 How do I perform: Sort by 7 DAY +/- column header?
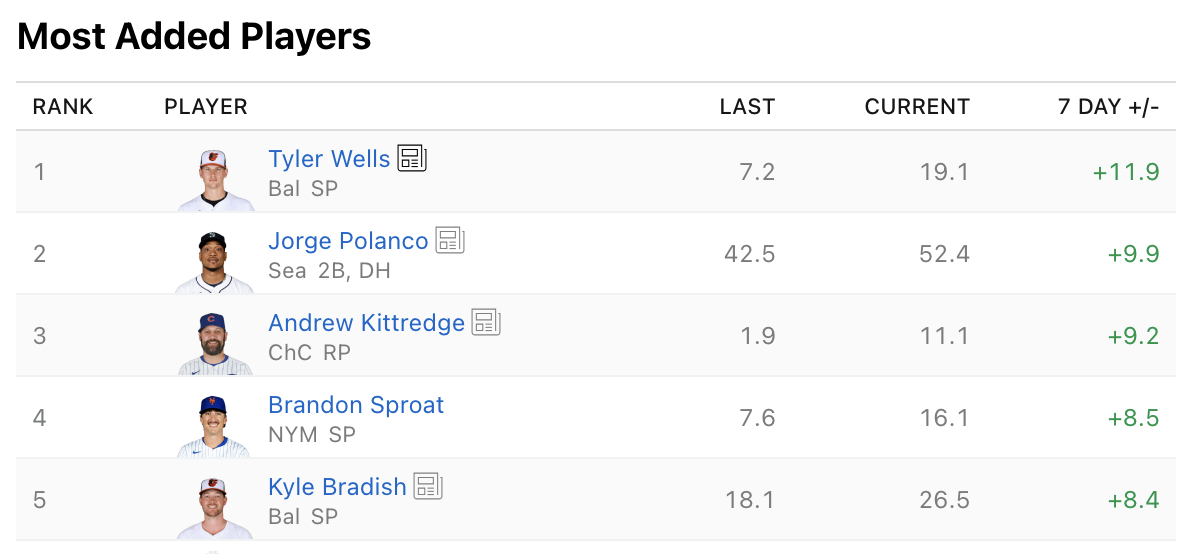pyautogui.click(x=1108, y=107)
